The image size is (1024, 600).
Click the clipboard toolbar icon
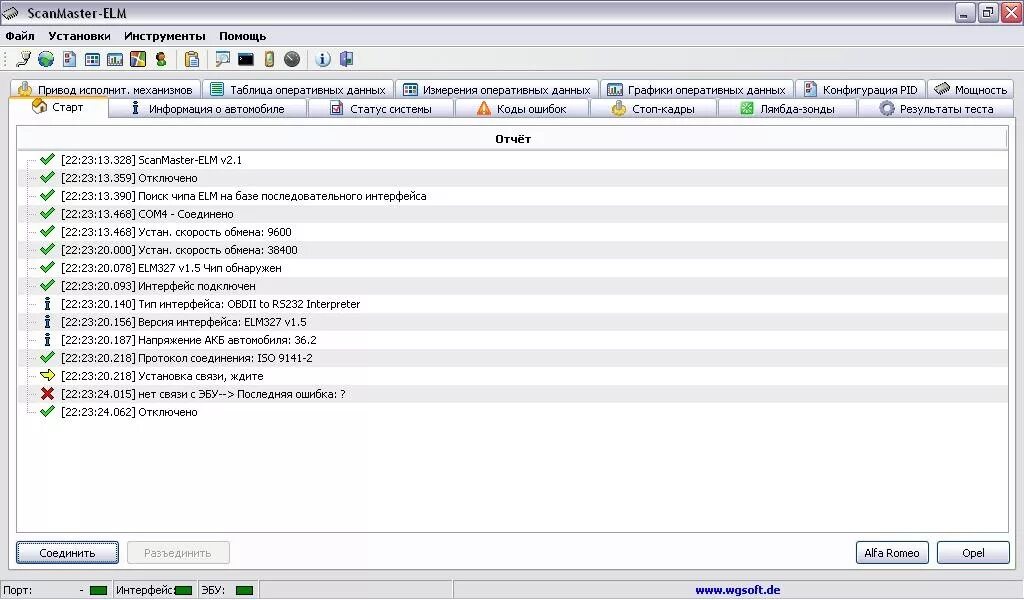pos(191,59)
